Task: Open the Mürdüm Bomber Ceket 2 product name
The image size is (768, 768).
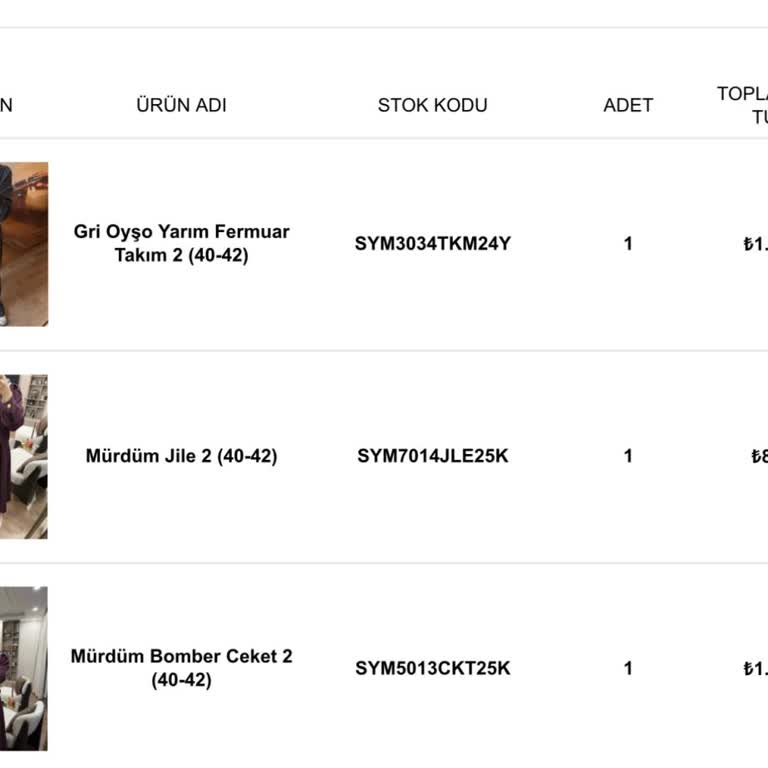Action: (181, 668)
